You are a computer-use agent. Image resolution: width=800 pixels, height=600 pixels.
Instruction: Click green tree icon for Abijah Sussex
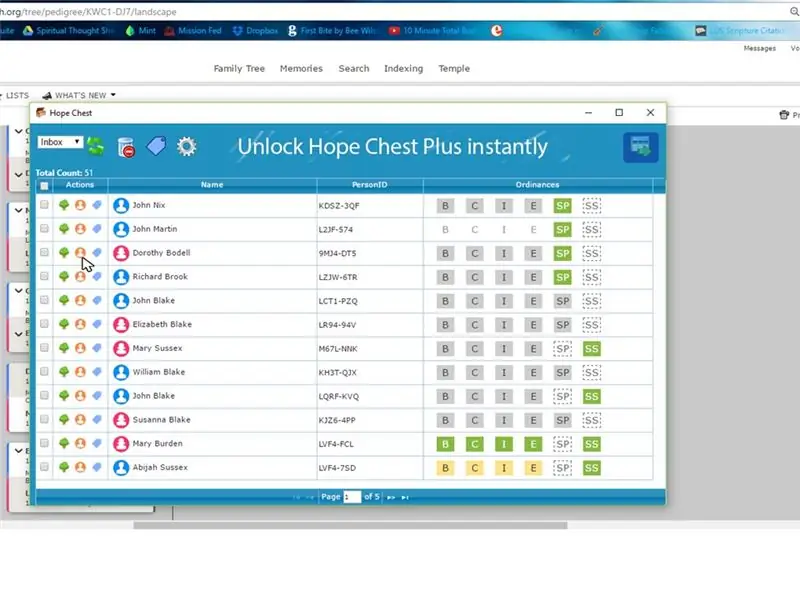tap(64, 467)
